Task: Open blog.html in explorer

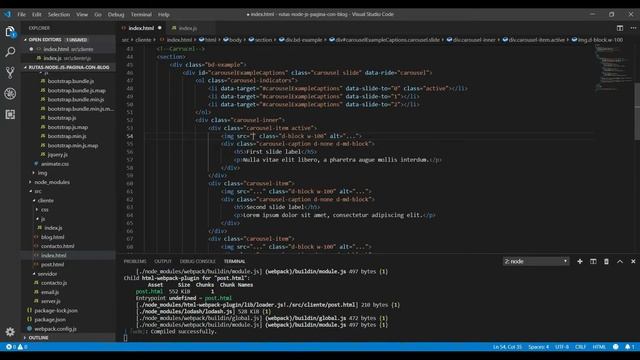Action: point(52,237)
